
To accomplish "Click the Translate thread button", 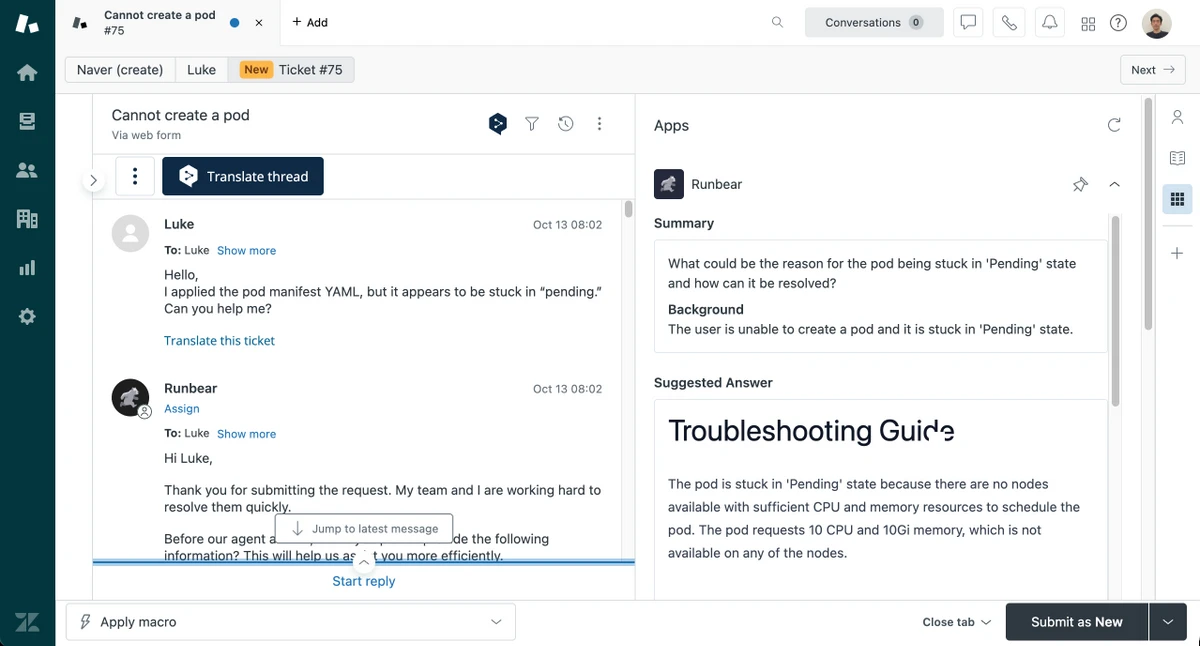I will [x=243, y=176].
